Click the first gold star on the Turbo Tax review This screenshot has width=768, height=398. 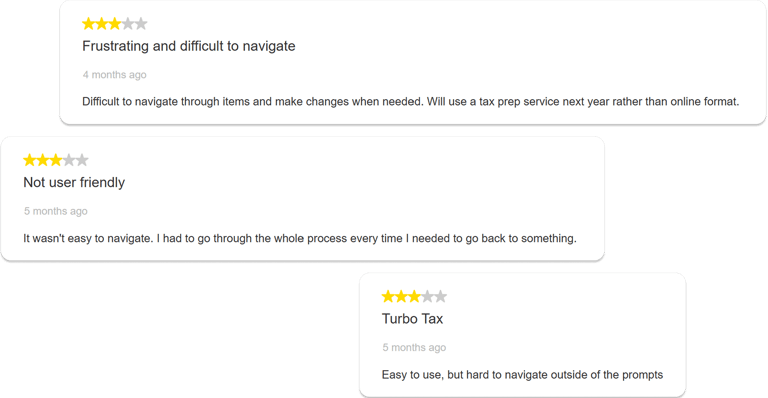click(x=388, y=297)
